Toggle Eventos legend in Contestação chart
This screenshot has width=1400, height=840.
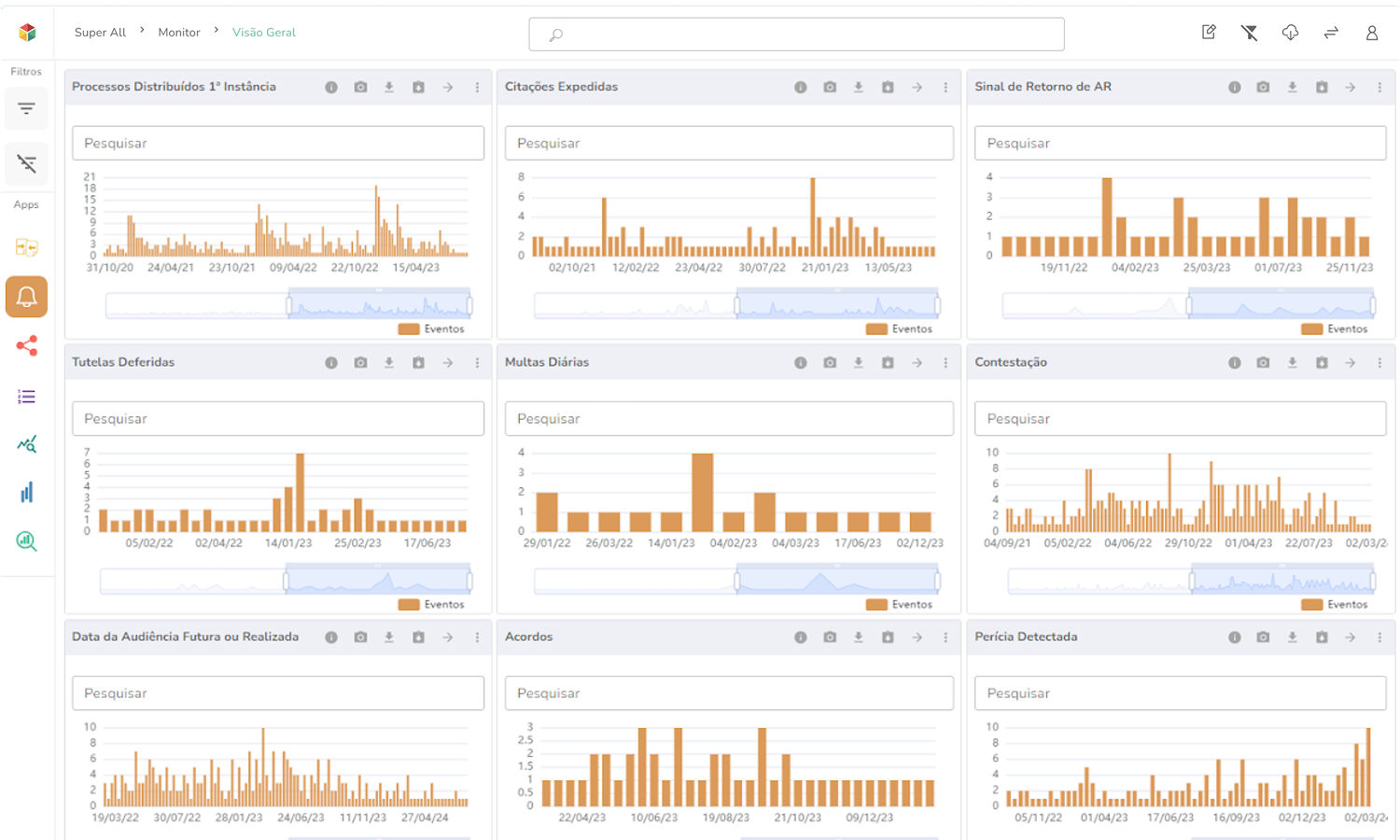(1335, 604)
